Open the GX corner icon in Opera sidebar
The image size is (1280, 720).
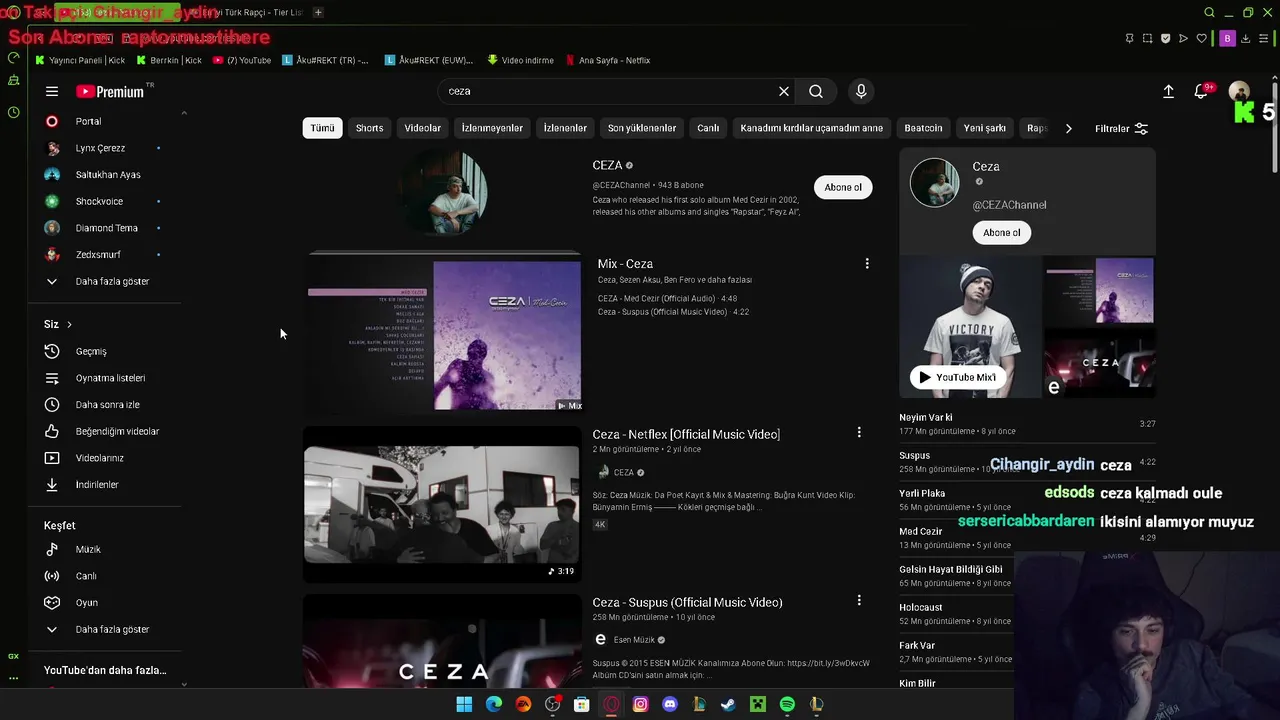[13, 656]
